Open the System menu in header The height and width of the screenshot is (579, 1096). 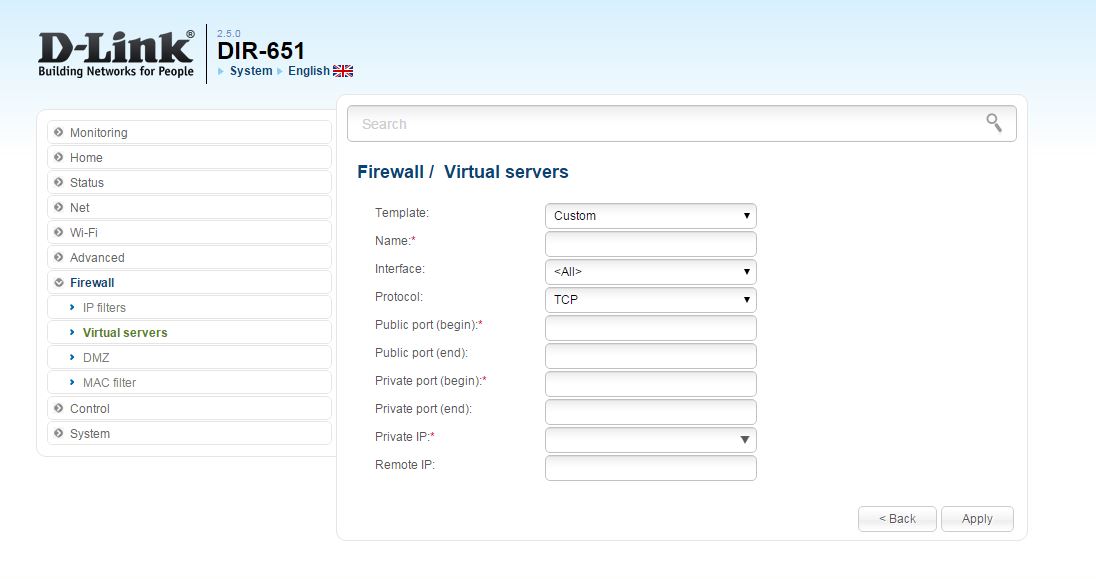click(251, 71)
